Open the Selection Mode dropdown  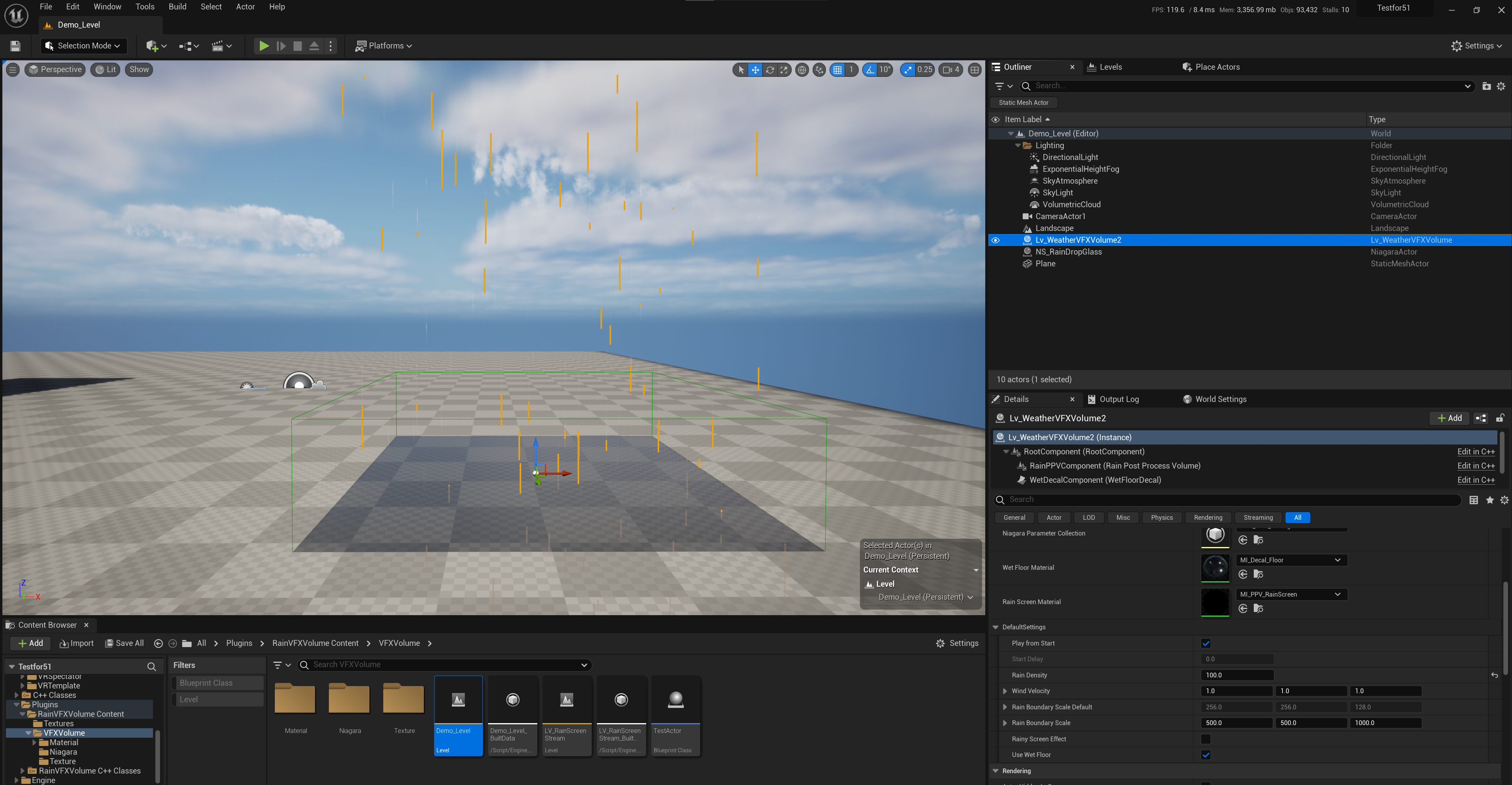83,46
